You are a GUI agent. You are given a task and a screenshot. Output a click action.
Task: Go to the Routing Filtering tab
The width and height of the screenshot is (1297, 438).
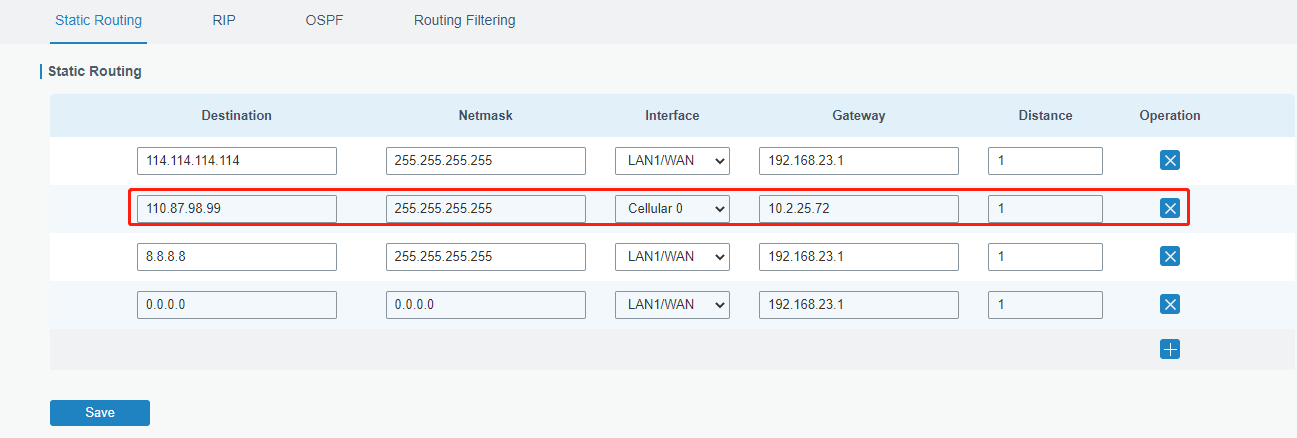point(464,20)
